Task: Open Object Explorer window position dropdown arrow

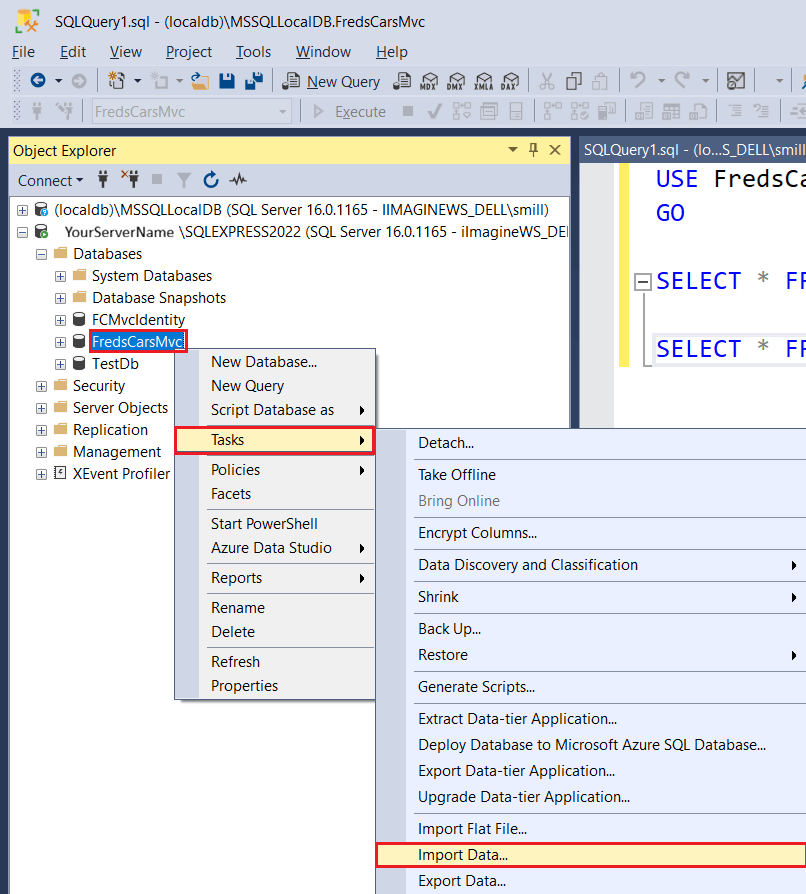Action: (x=513, y=149)
